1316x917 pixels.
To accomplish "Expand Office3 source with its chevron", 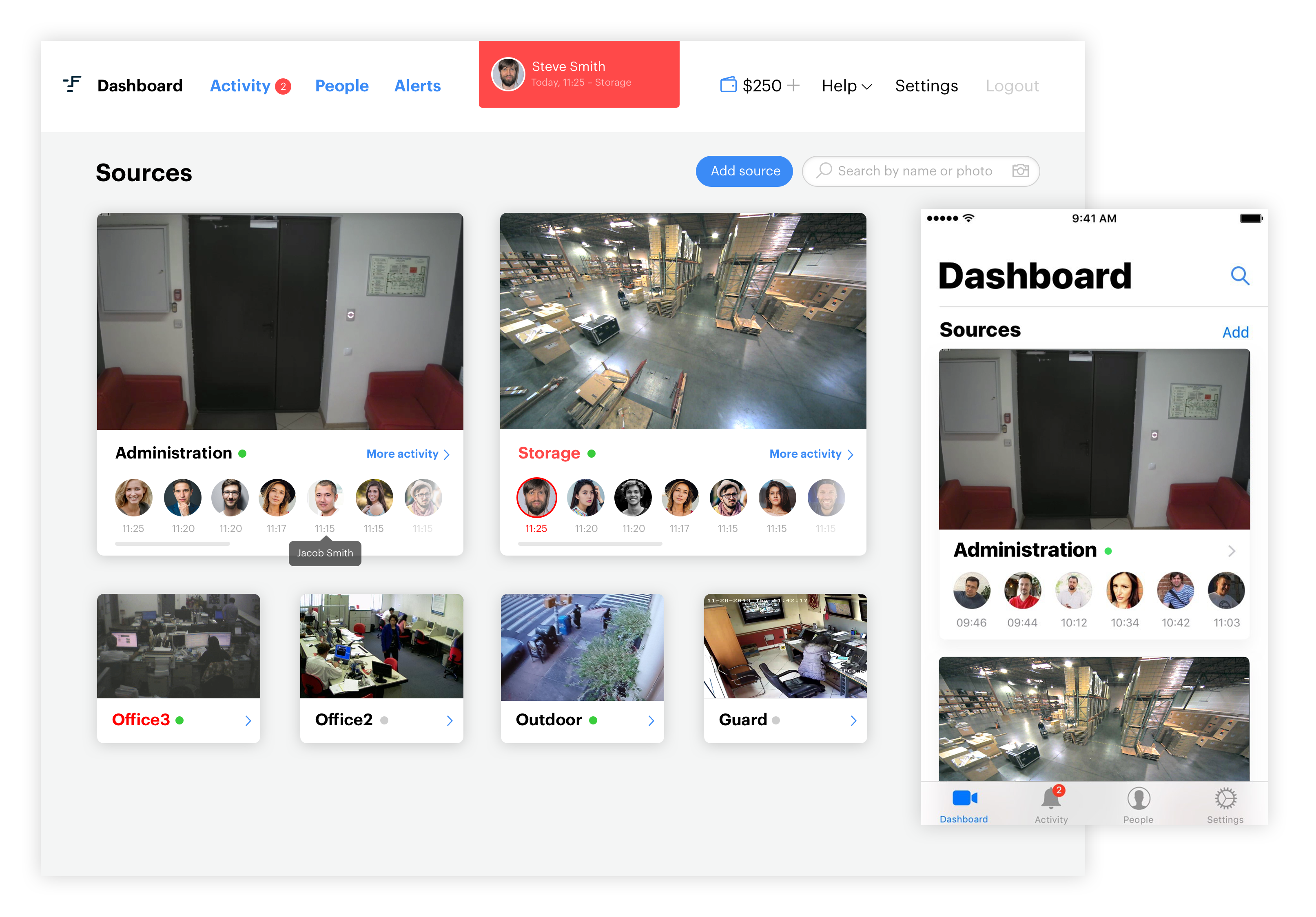I will (x=248, y=720).
